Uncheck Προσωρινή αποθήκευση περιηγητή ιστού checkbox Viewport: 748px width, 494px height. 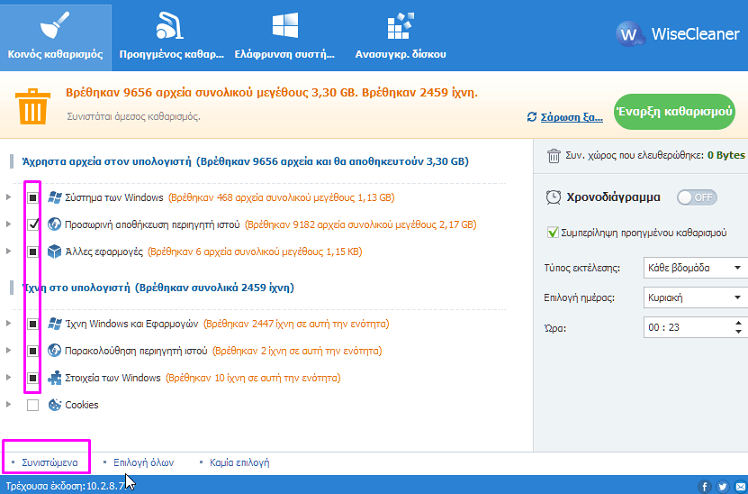[32, 224]
